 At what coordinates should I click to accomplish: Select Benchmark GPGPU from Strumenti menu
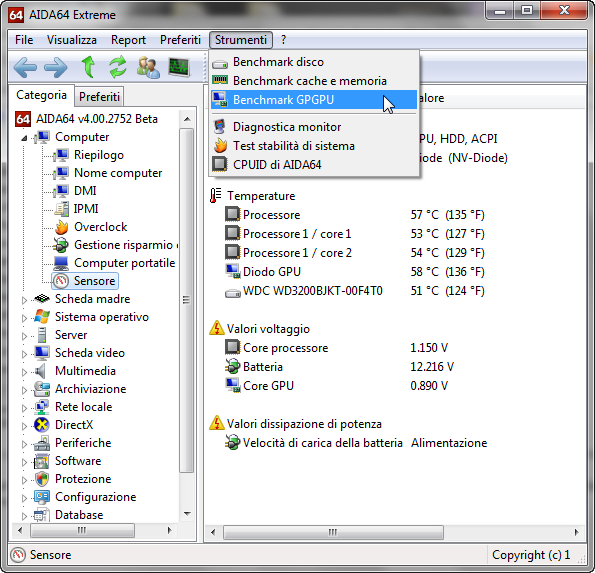coord(314,99)
